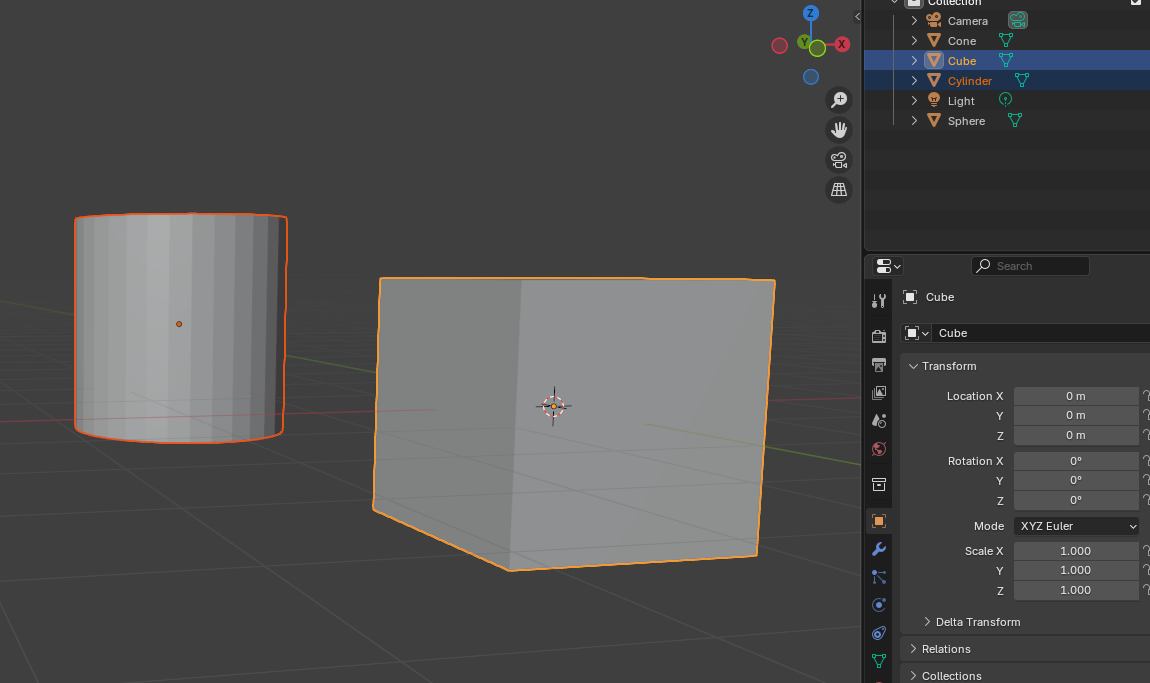This screenshot has height=683, width=1150.
Task: Select the cube object in the viewport
Action: 574,423
